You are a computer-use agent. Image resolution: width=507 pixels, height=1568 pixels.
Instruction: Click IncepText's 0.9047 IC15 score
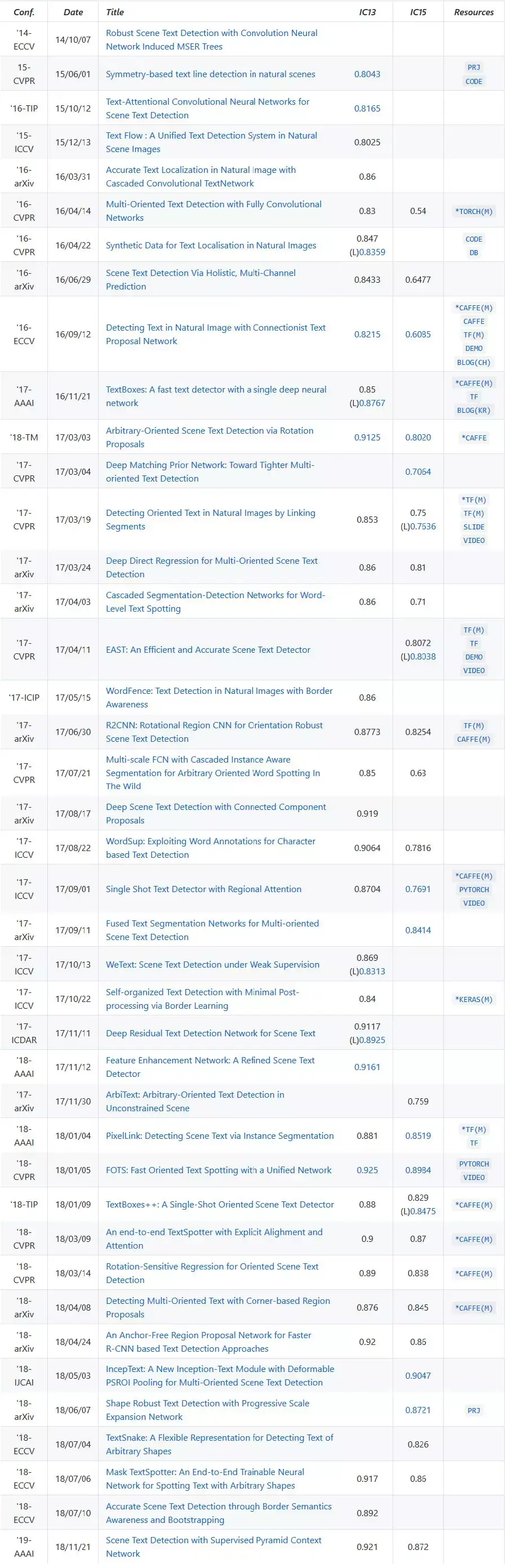pos(417,1375)
